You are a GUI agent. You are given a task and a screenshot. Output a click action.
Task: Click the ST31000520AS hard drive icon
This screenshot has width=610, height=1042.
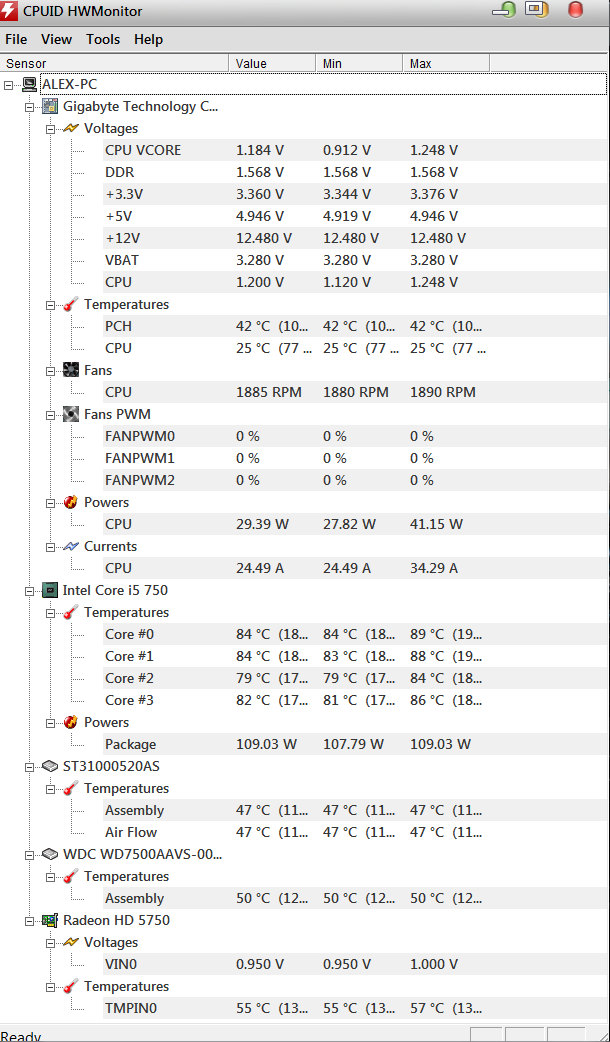50,766
